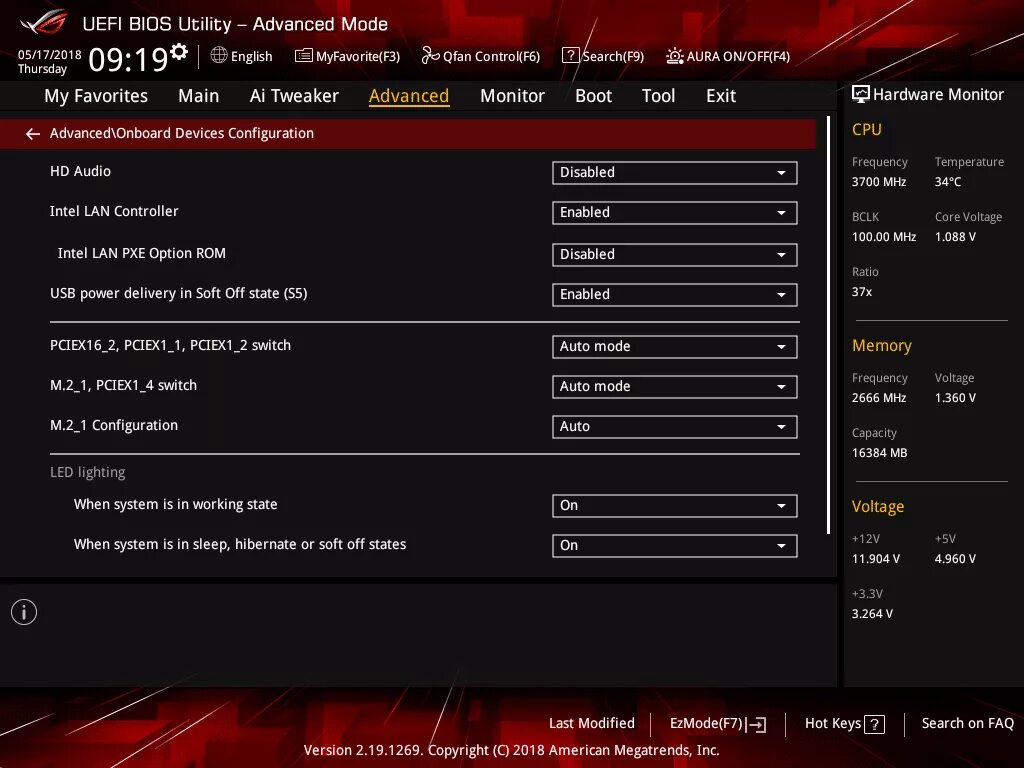
Task: Click the ROG logo icon
Action: click(x=44, y=23)
